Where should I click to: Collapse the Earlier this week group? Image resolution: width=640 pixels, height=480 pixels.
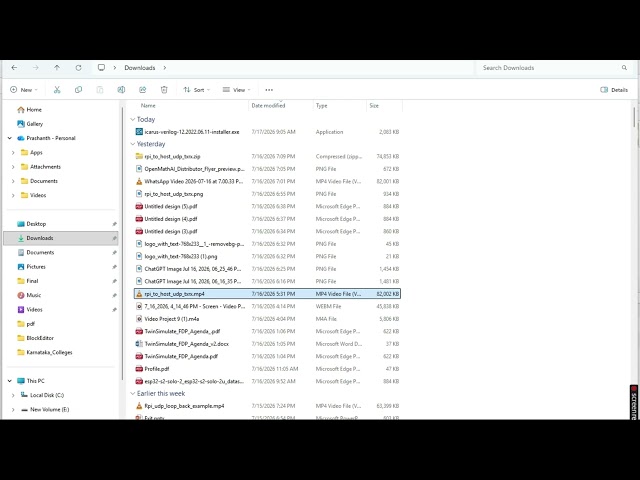pyautogui.click(x=133, y=393)
